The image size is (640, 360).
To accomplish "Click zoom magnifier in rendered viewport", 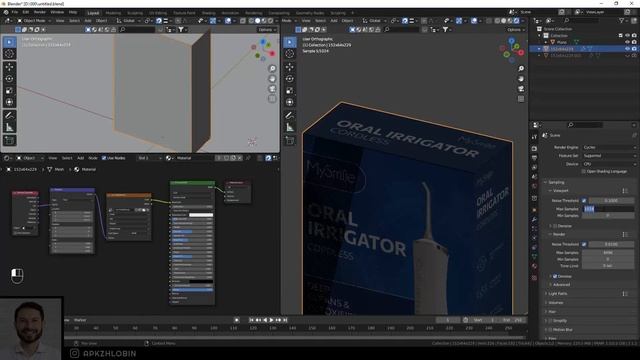I will (521, 69).
